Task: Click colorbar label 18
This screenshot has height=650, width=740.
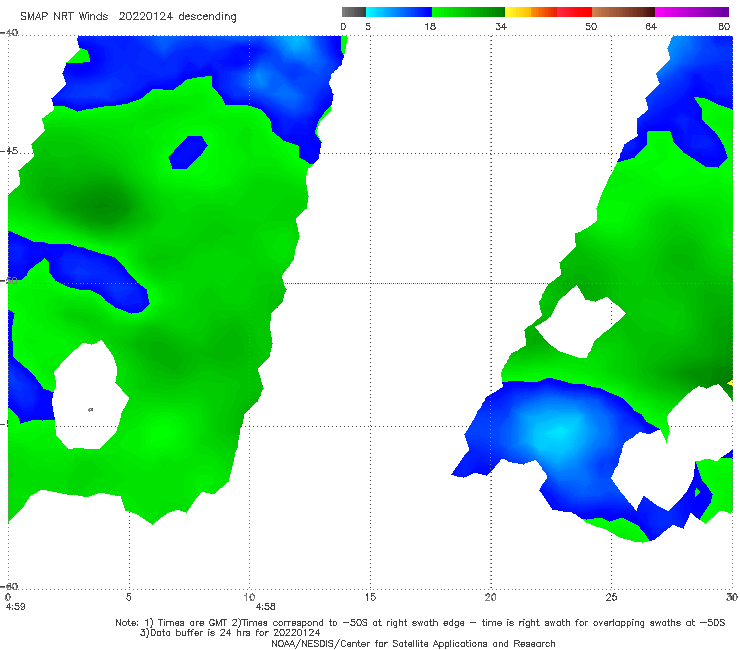Action: point(430,27)
